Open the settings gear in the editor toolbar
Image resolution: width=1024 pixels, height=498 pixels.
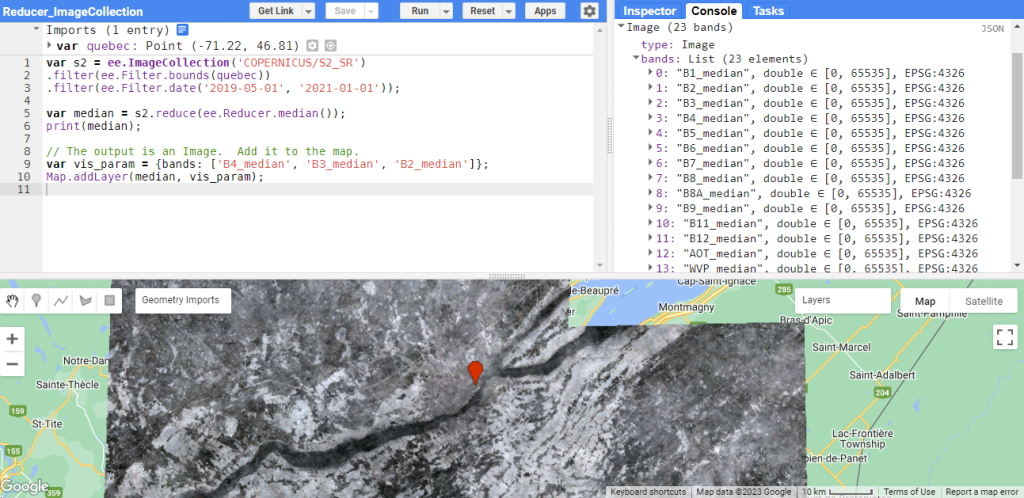click(x=589, y=11)
